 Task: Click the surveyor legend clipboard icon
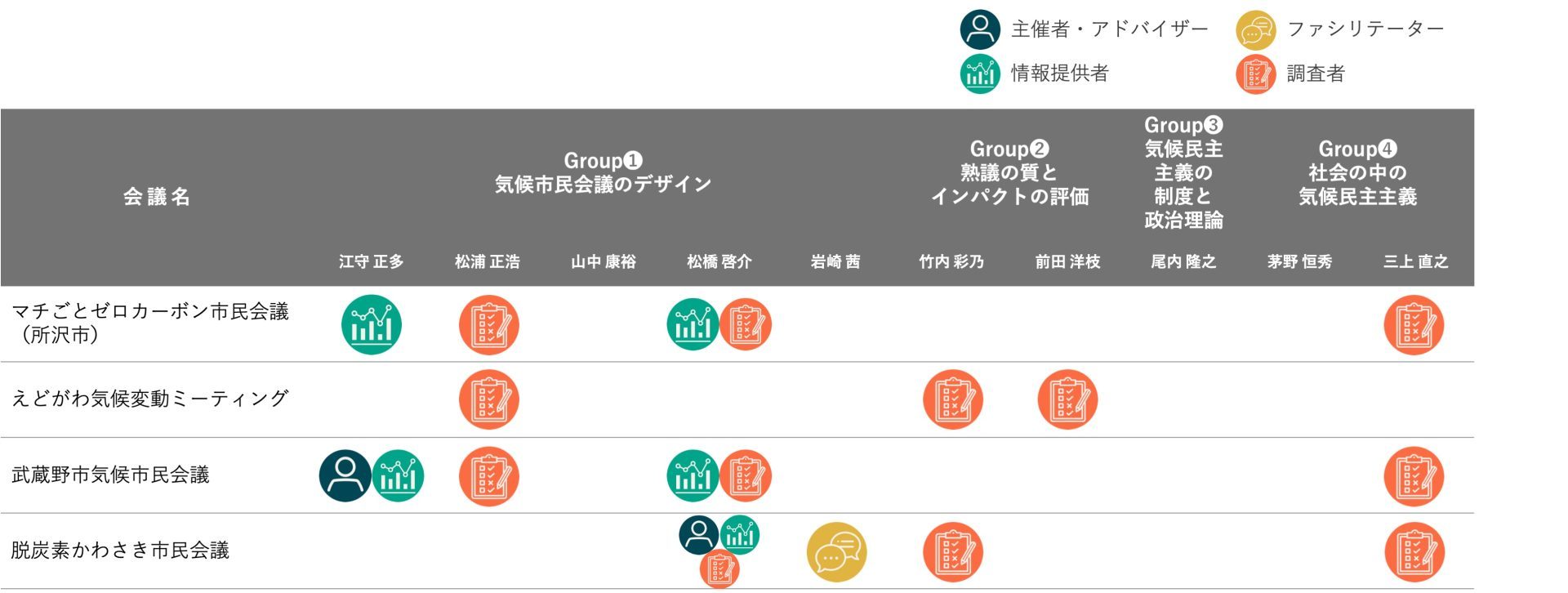[x=1255, y=74]
